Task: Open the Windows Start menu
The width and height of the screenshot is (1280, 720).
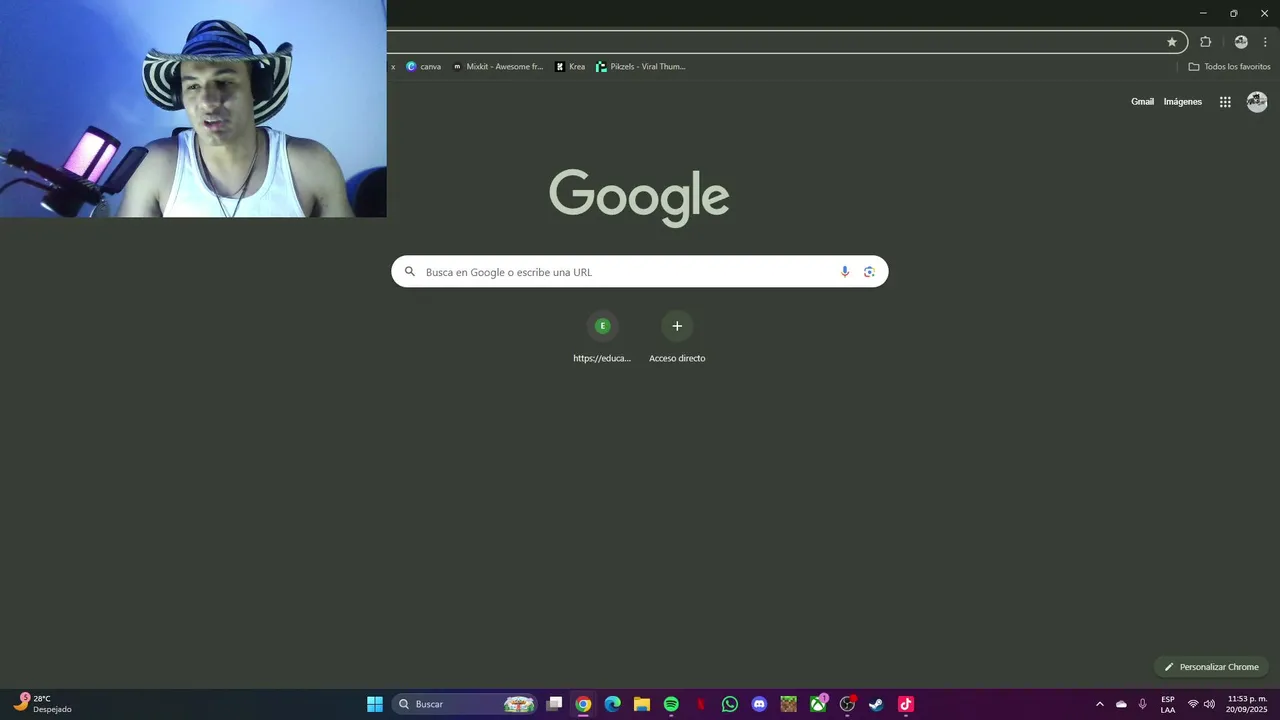Action: tap(375, 704)
